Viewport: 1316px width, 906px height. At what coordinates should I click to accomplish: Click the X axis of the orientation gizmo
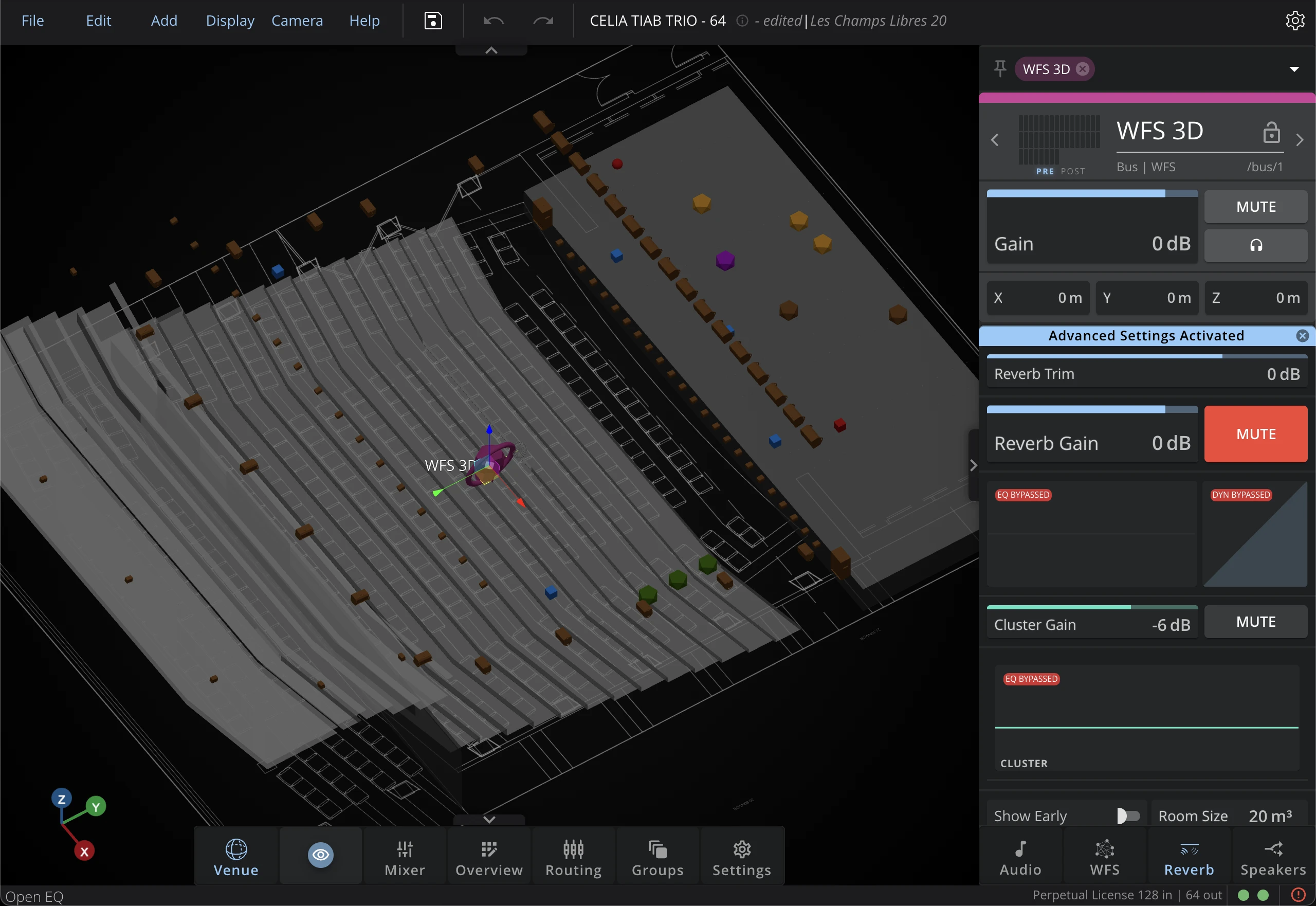[84, 851]
